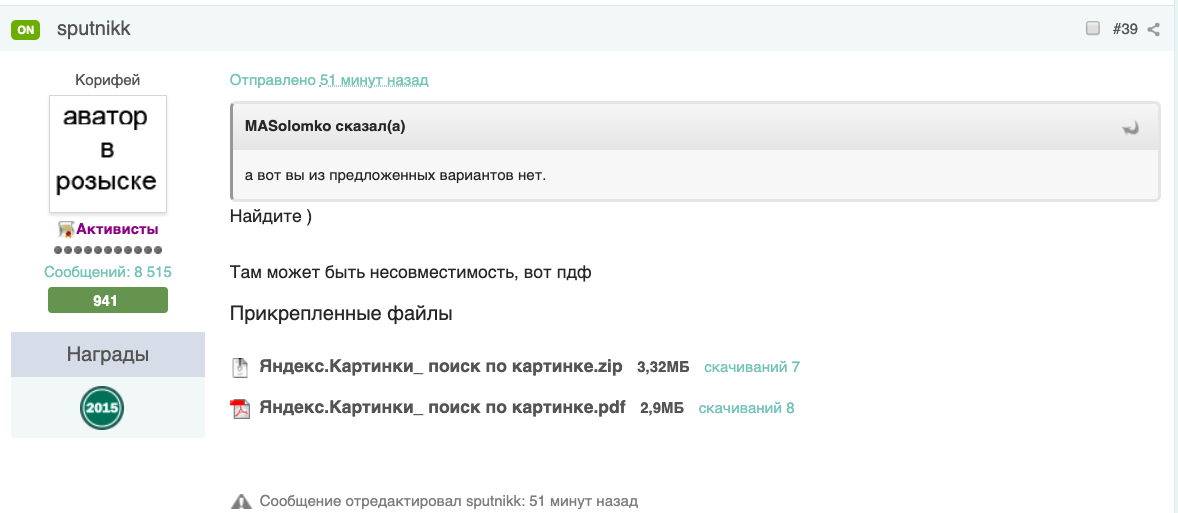The image size is (1178, 513).
Task: Click the Сообщений: 8 515 post count
Action: coord(108,272)
